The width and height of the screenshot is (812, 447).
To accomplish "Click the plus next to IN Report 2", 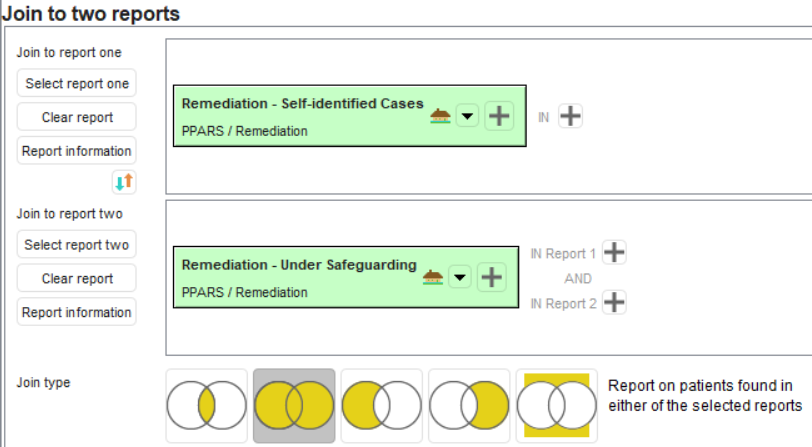I will 614,303.
